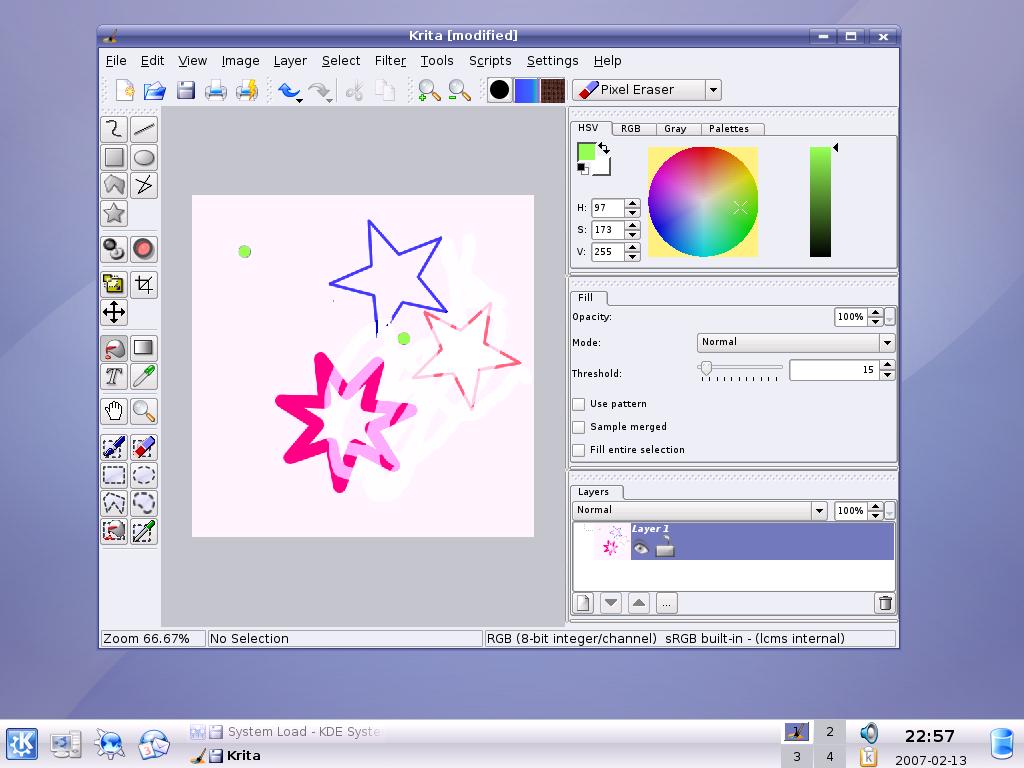
Task: Select the Duplicate stamp tool
Action: click(114, 249)
